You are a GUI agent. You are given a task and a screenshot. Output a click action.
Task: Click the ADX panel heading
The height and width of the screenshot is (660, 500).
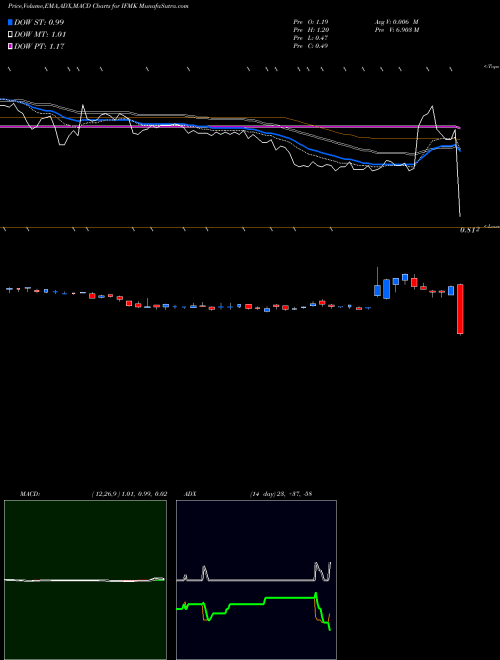pos(190,494)
